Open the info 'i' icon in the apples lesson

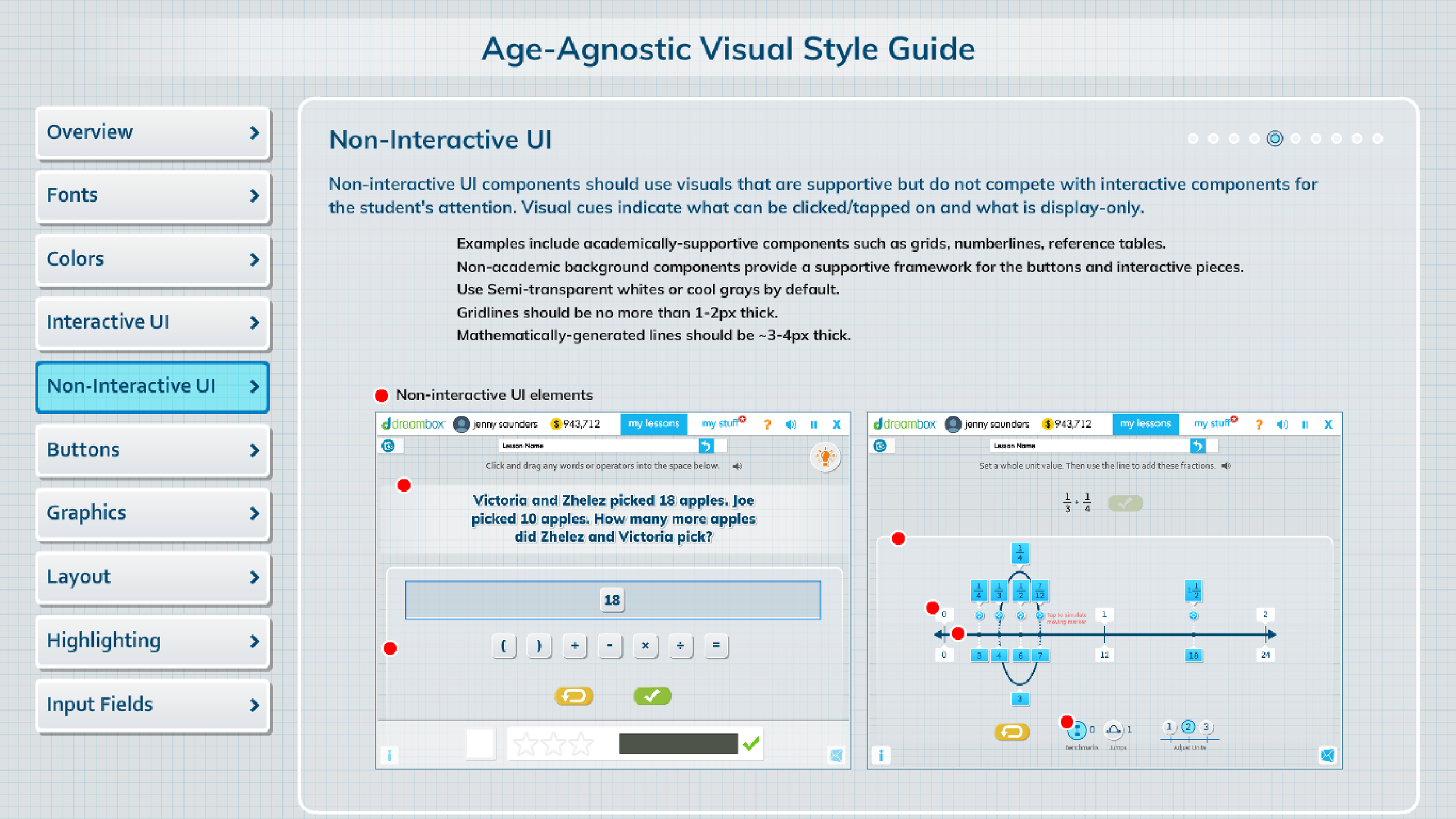[x=390, y=756]
